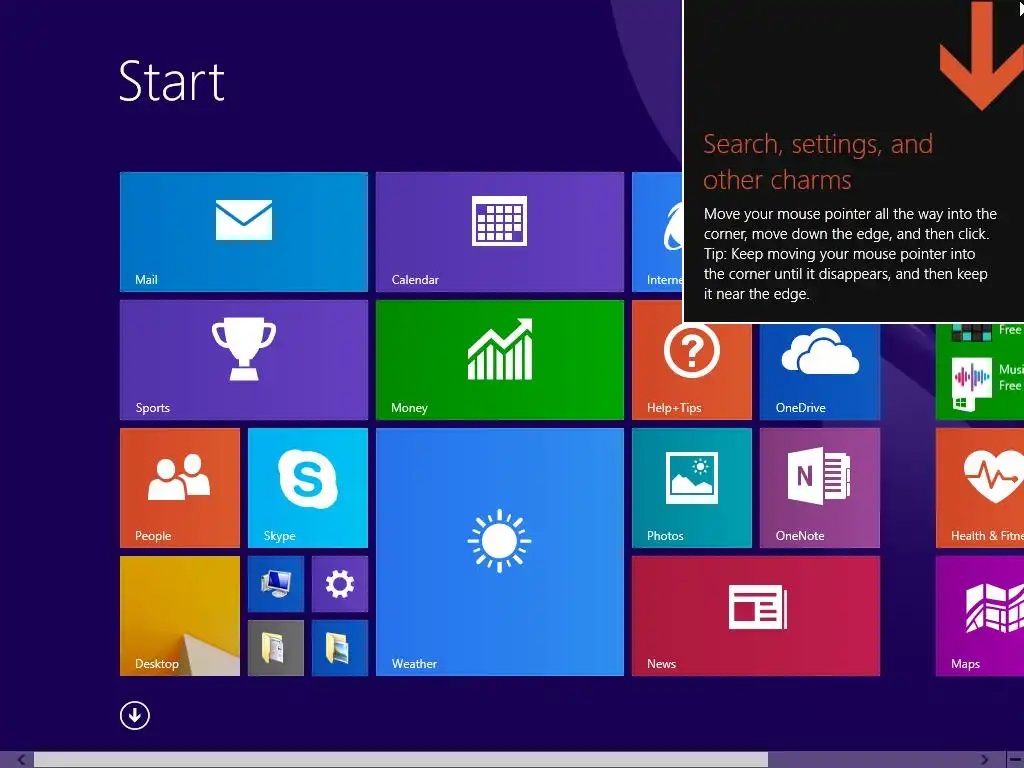
Task: Open the This PC small tile
Action: tap(276, 584)
